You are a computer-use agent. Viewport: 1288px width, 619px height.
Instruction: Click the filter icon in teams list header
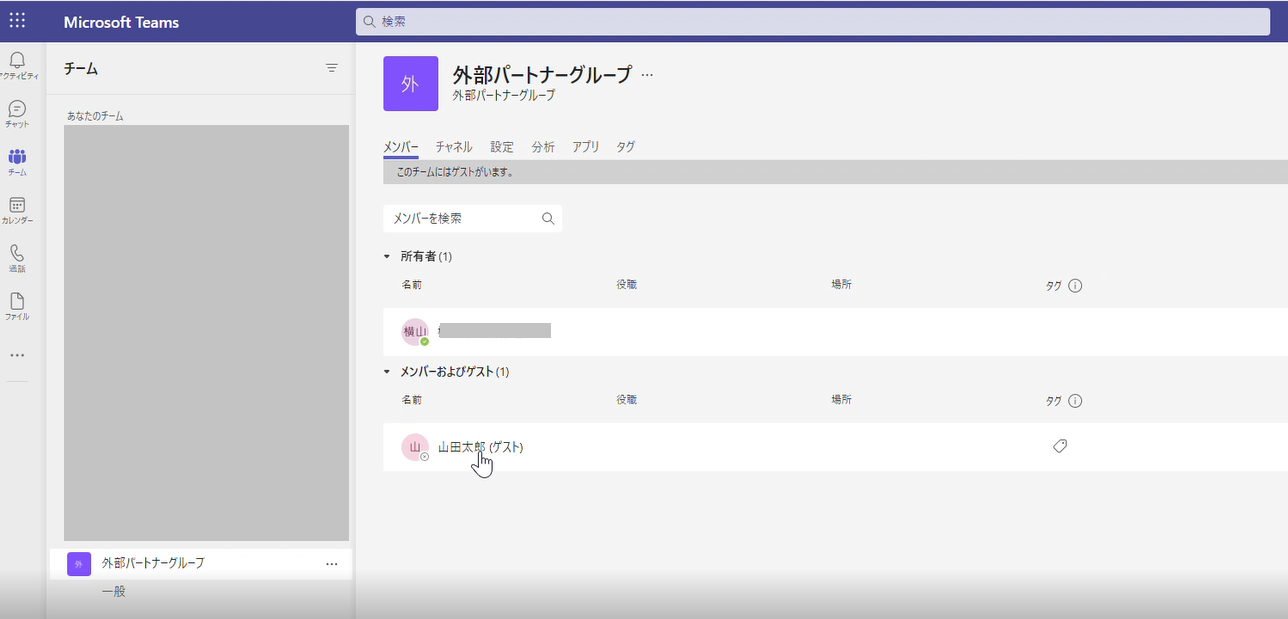tap(332, 68)
